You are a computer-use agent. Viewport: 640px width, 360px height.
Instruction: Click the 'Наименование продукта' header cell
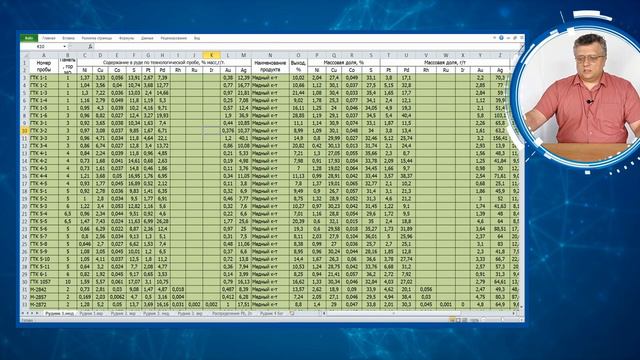click(x=270, y=66)
